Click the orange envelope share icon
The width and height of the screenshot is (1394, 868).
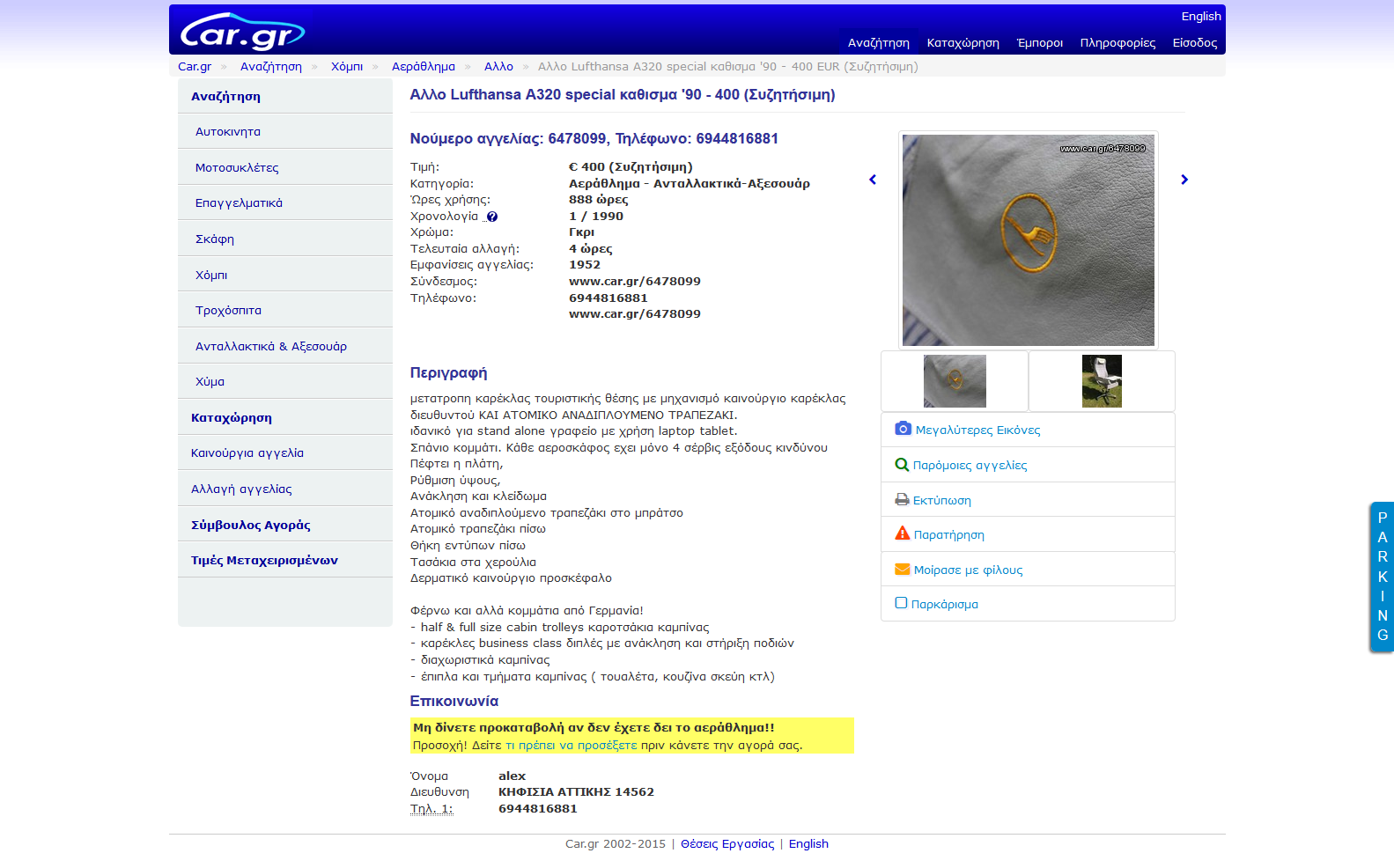pyautogui.click(x=902, y=570)
